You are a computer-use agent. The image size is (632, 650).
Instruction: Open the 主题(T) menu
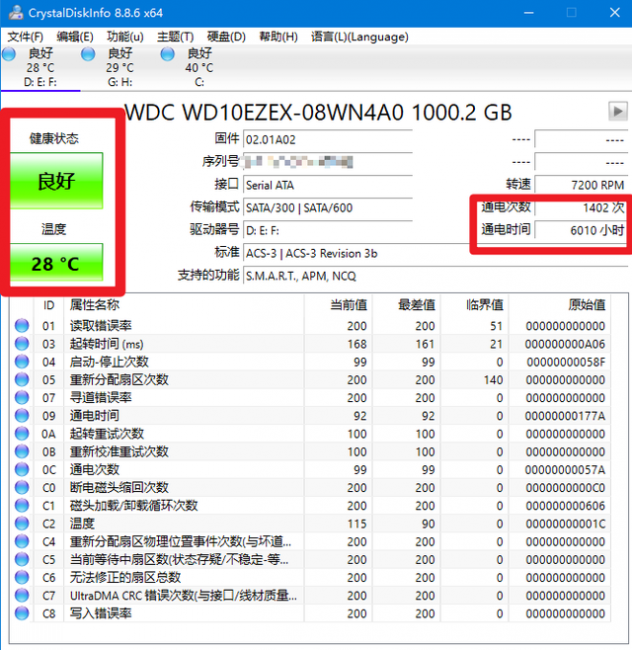175,37
